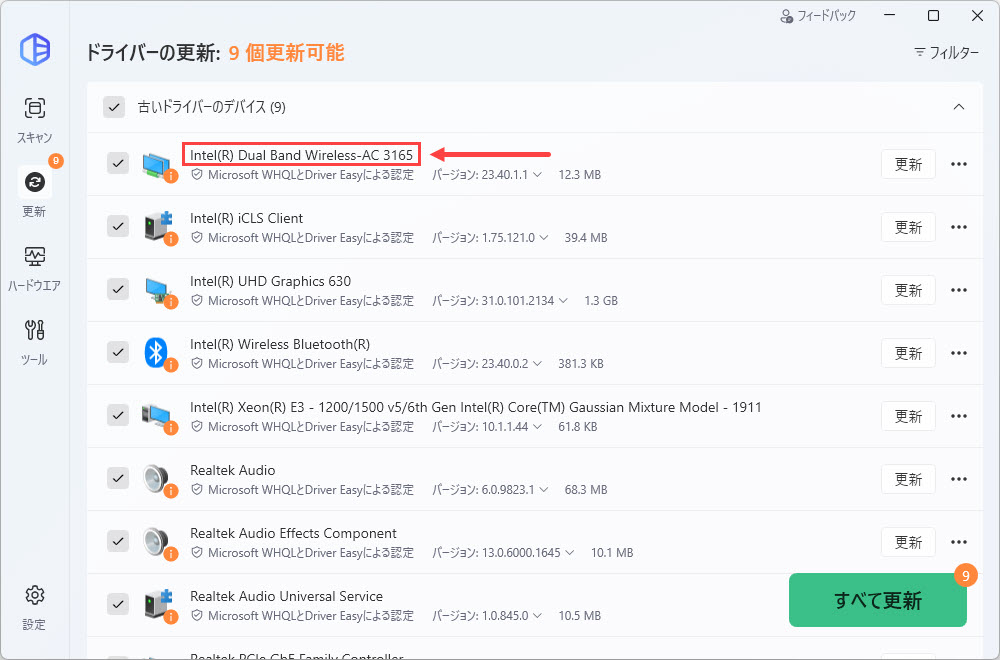Click the orange info badge on the Intel(R) Wireless Bluetooth(R) device icon

(x=170, y=365)
